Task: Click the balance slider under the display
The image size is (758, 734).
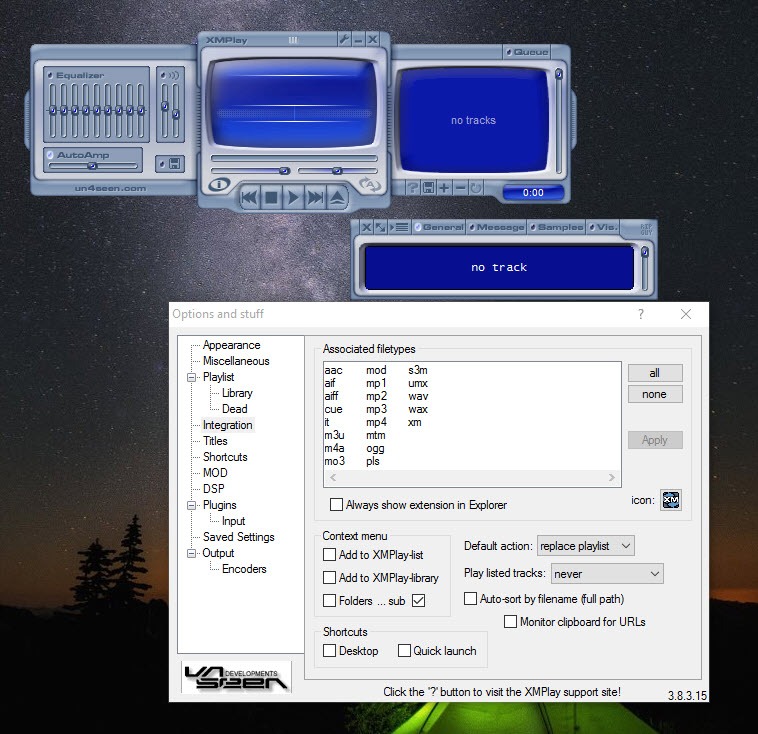Action: 337,171
